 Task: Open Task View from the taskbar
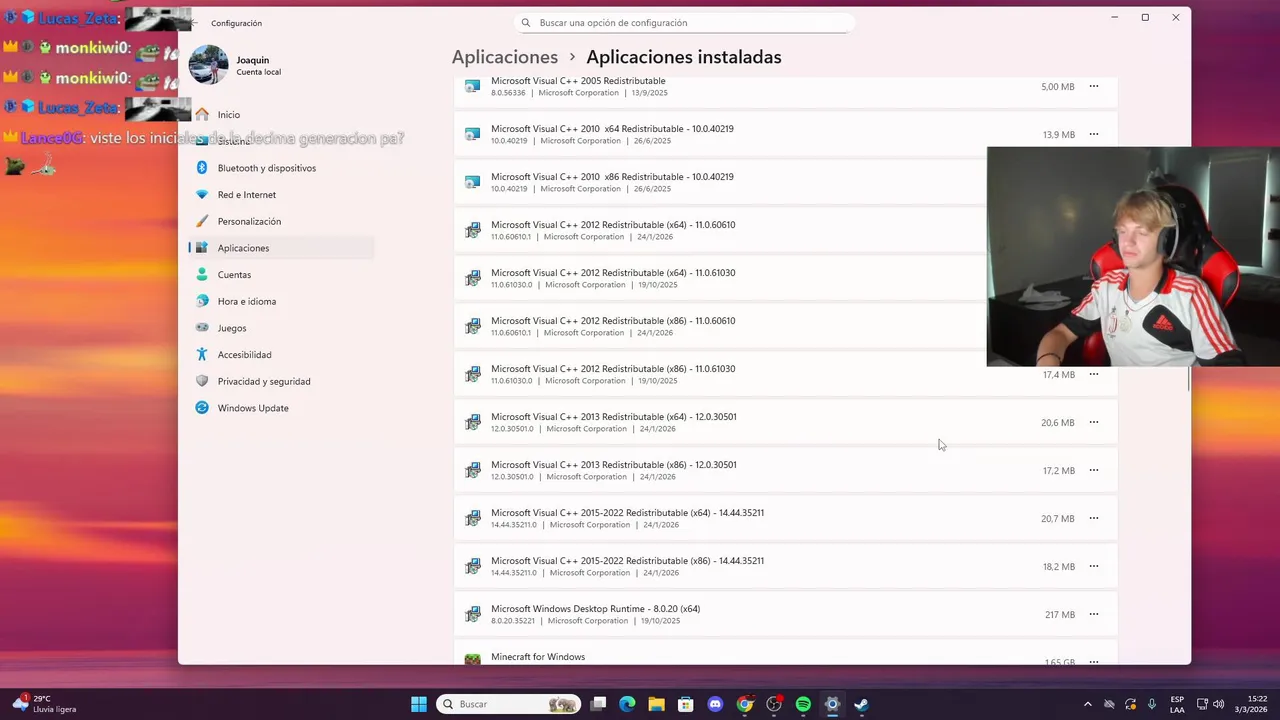coord(598,704)
